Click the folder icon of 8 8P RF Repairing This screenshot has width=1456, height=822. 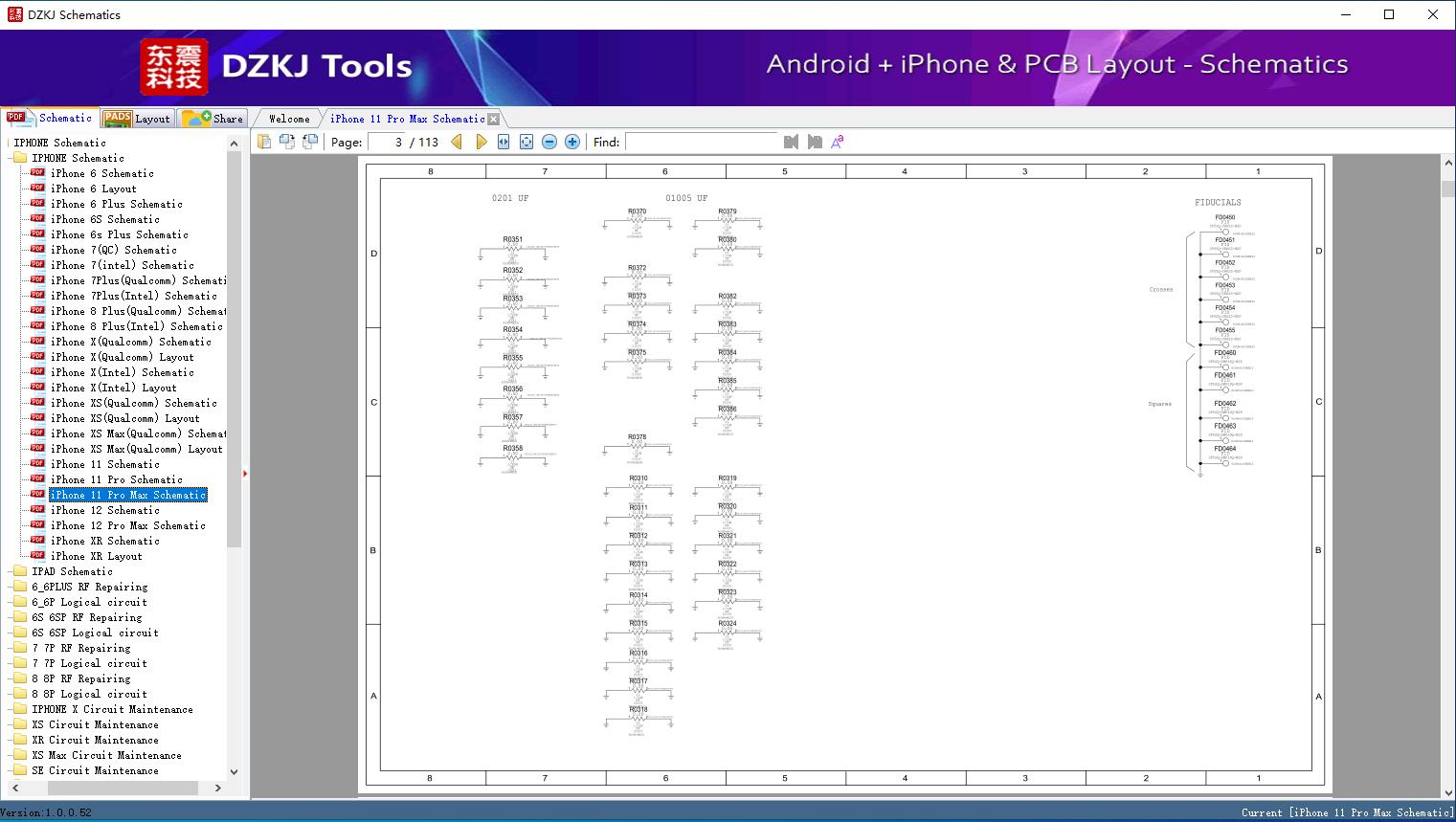click(19, 678)
